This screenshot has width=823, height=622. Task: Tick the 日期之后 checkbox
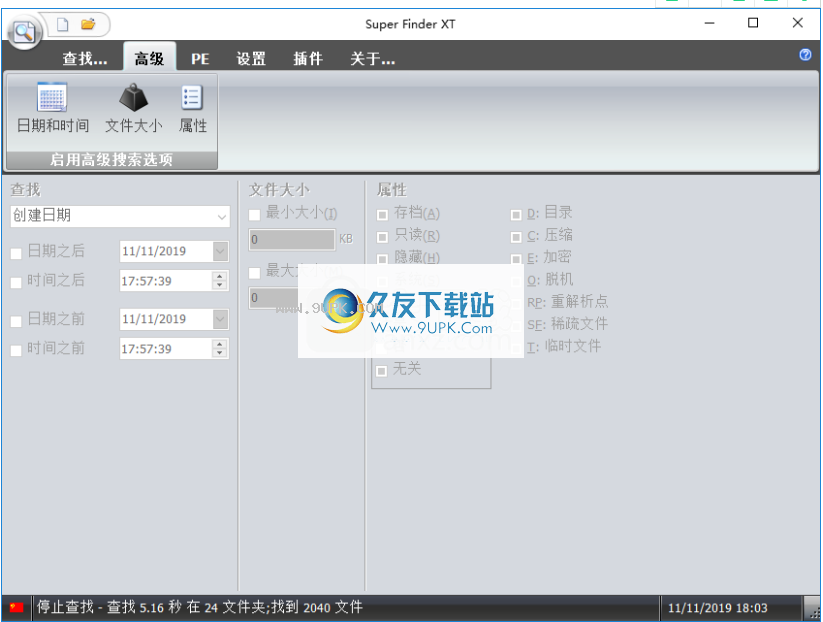(16, 254)
